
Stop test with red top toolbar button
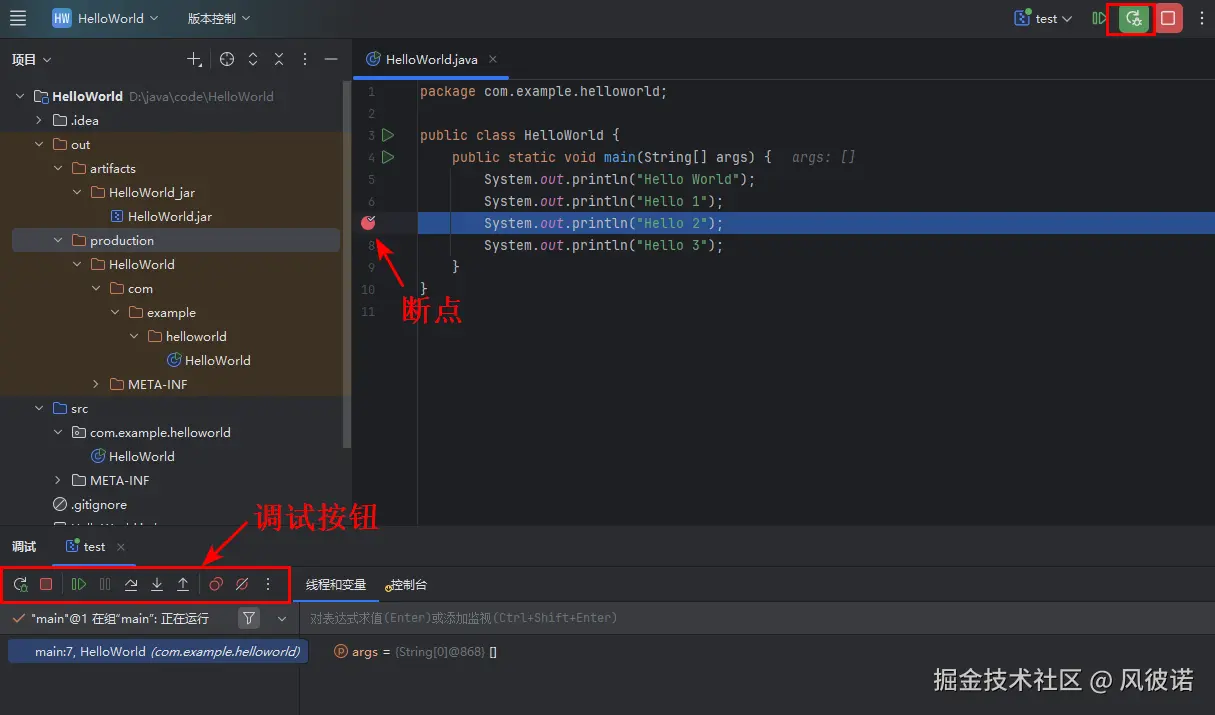1168,18
